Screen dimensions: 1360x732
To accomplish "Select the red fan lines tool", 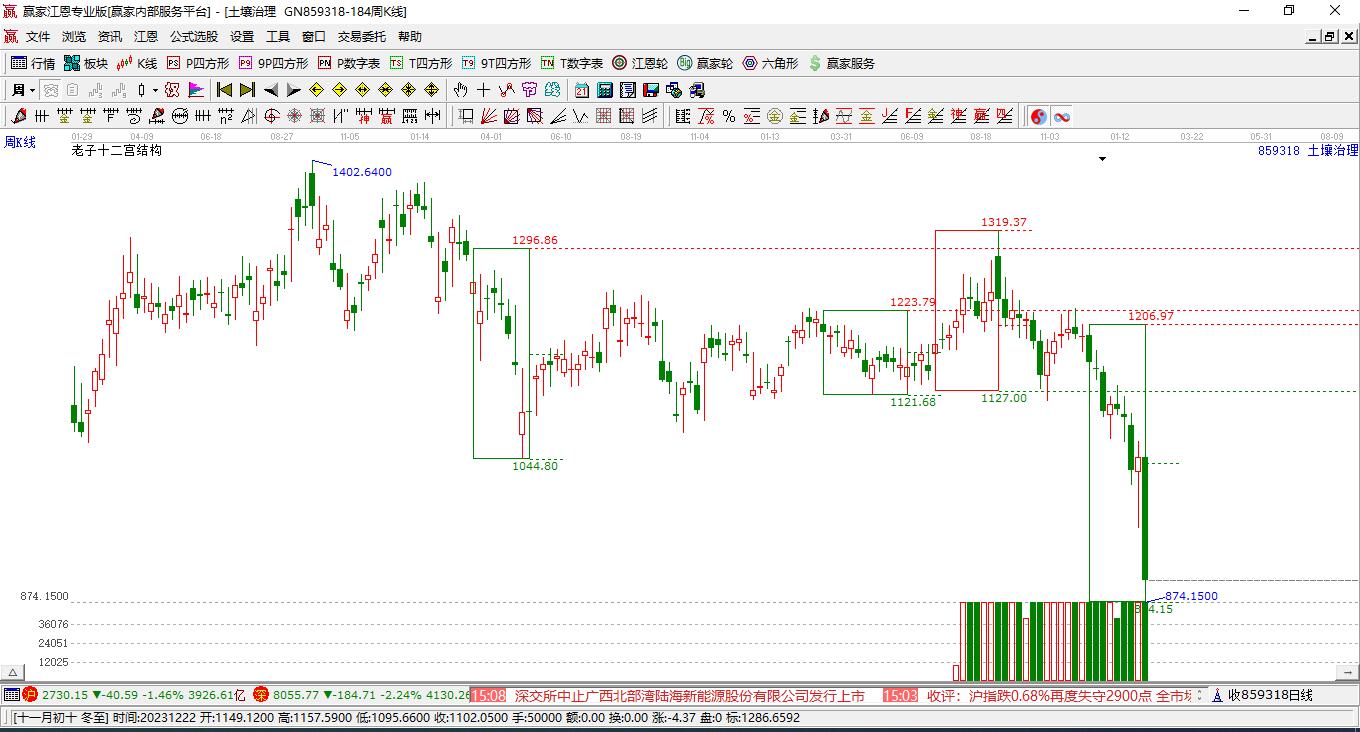I will pos(489,116).
